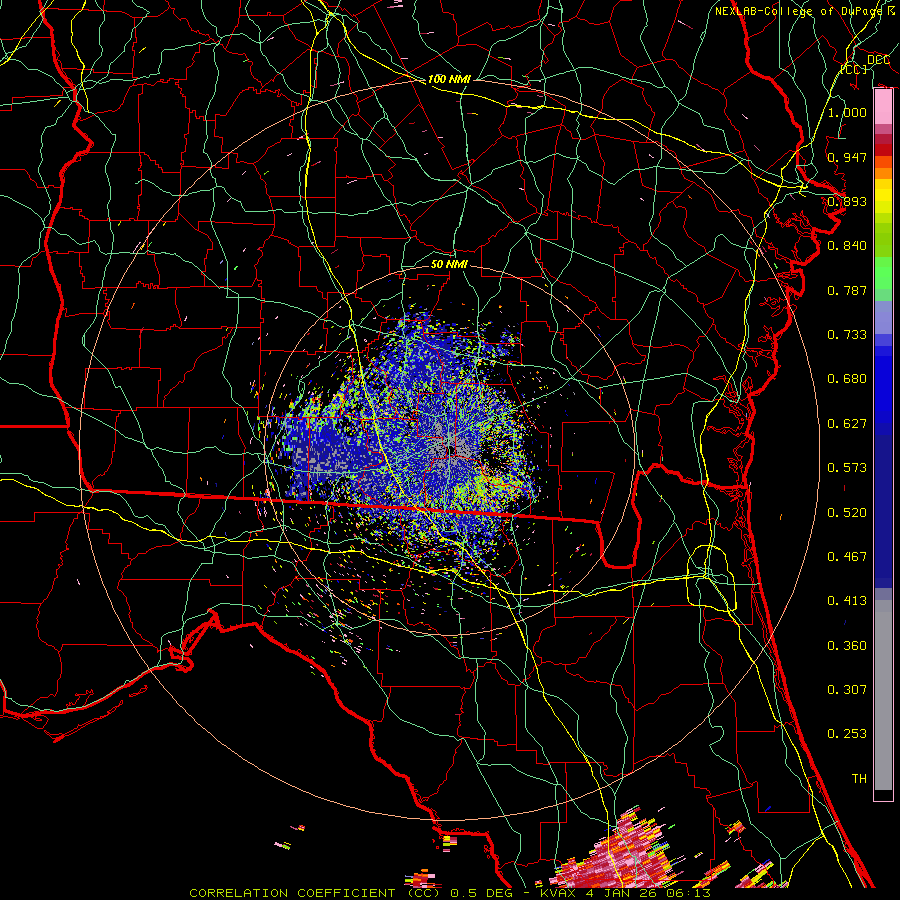
Task: Pick the gray legend band near 0.307
Action: pos(883,695)
